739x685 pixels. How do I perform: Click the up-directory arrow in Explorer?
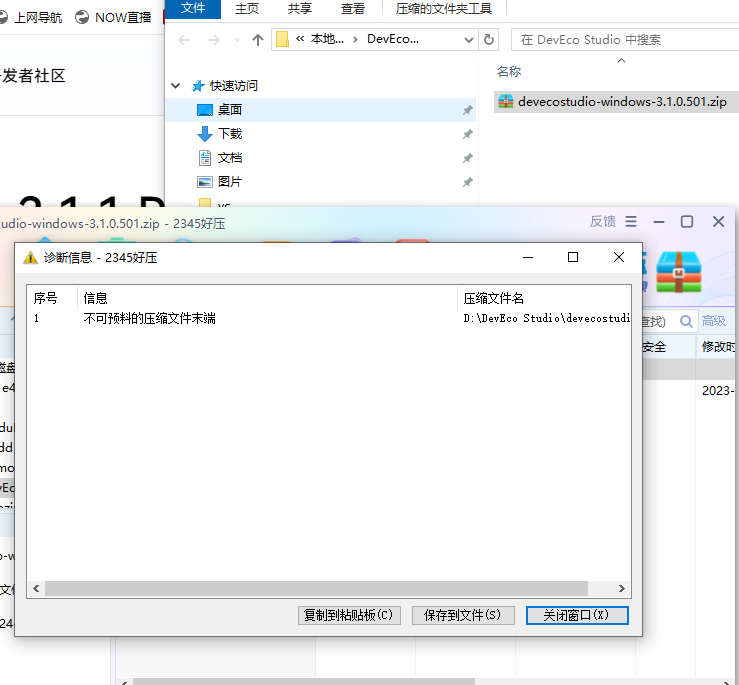click(258, 40)
